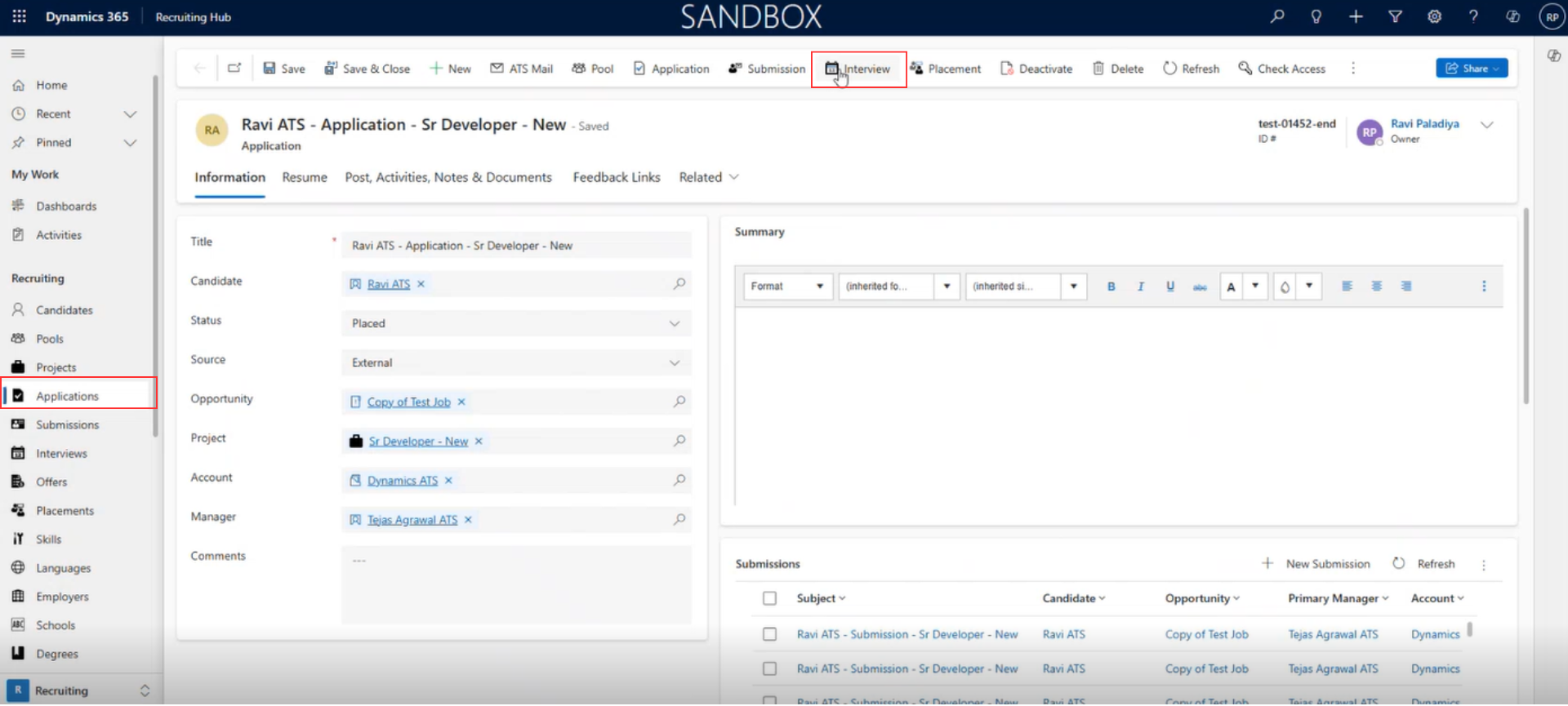
Task: Click the Submission command button
Action: (766, 69)
